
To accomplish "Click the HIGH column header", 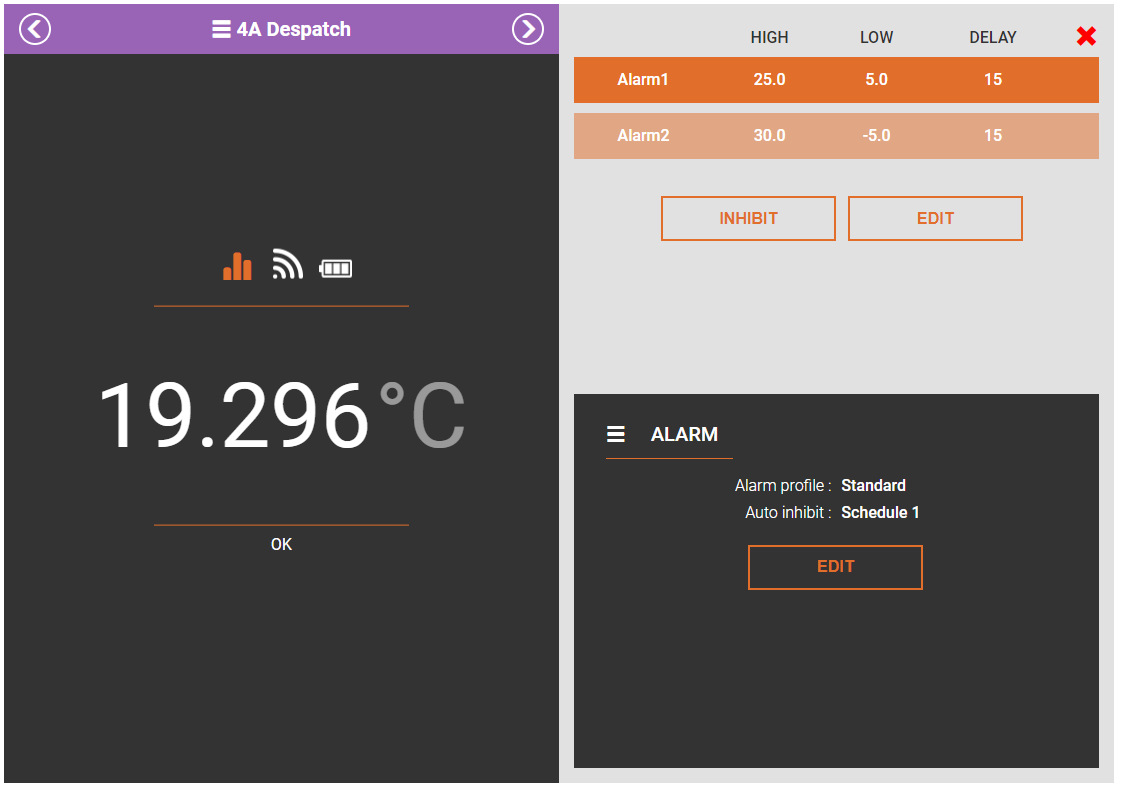I will (x=769, y=37).
